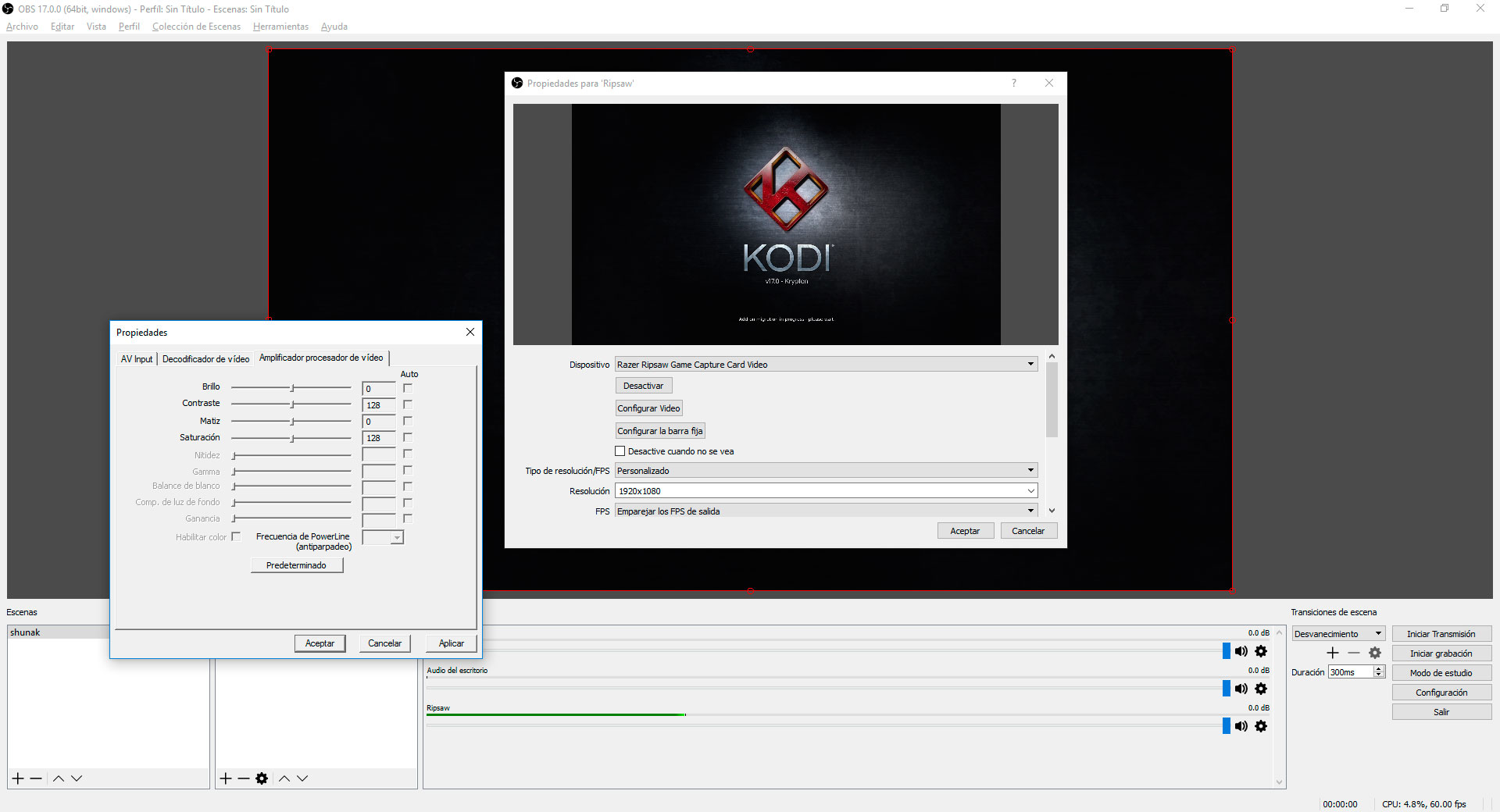Open the Archivo menu

tap(22, 27)
